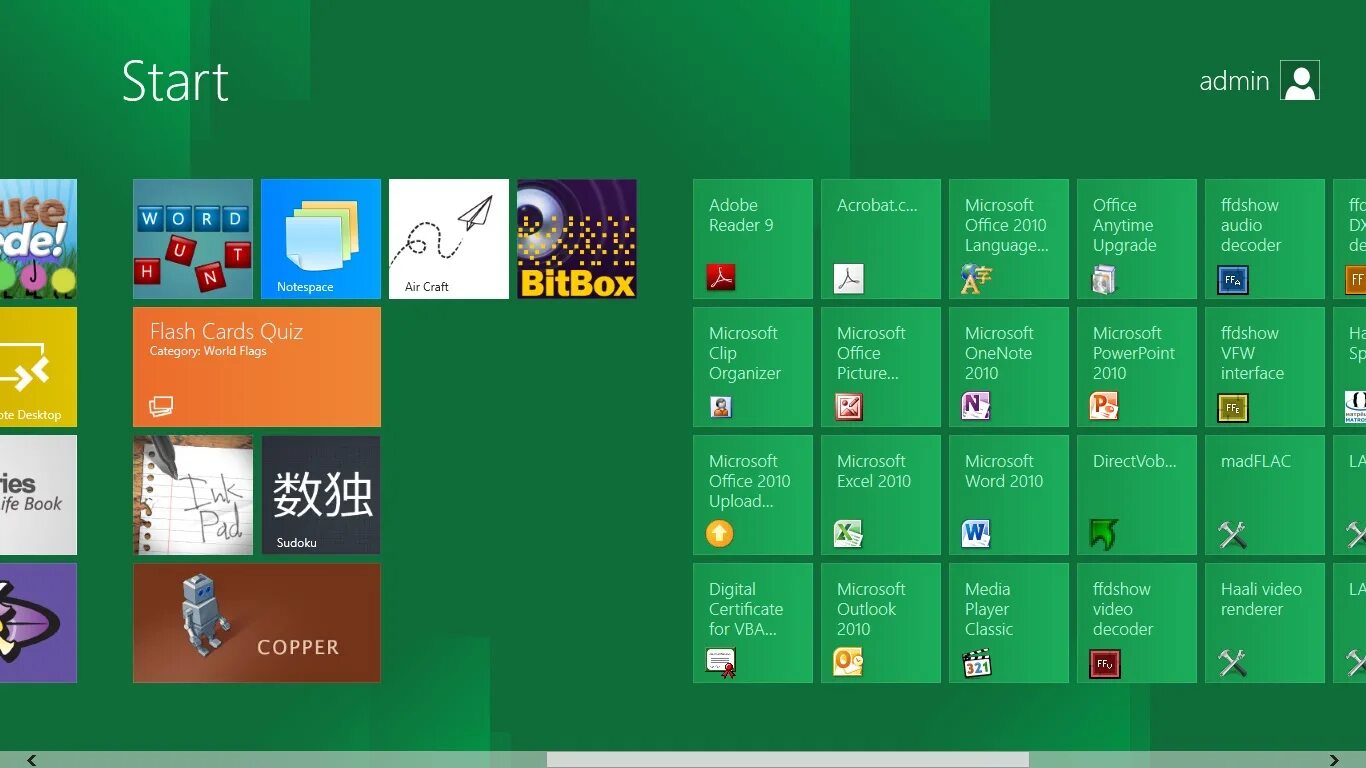Open the Ink Pad tile
1366x768 pixels.
pos(193,495)
